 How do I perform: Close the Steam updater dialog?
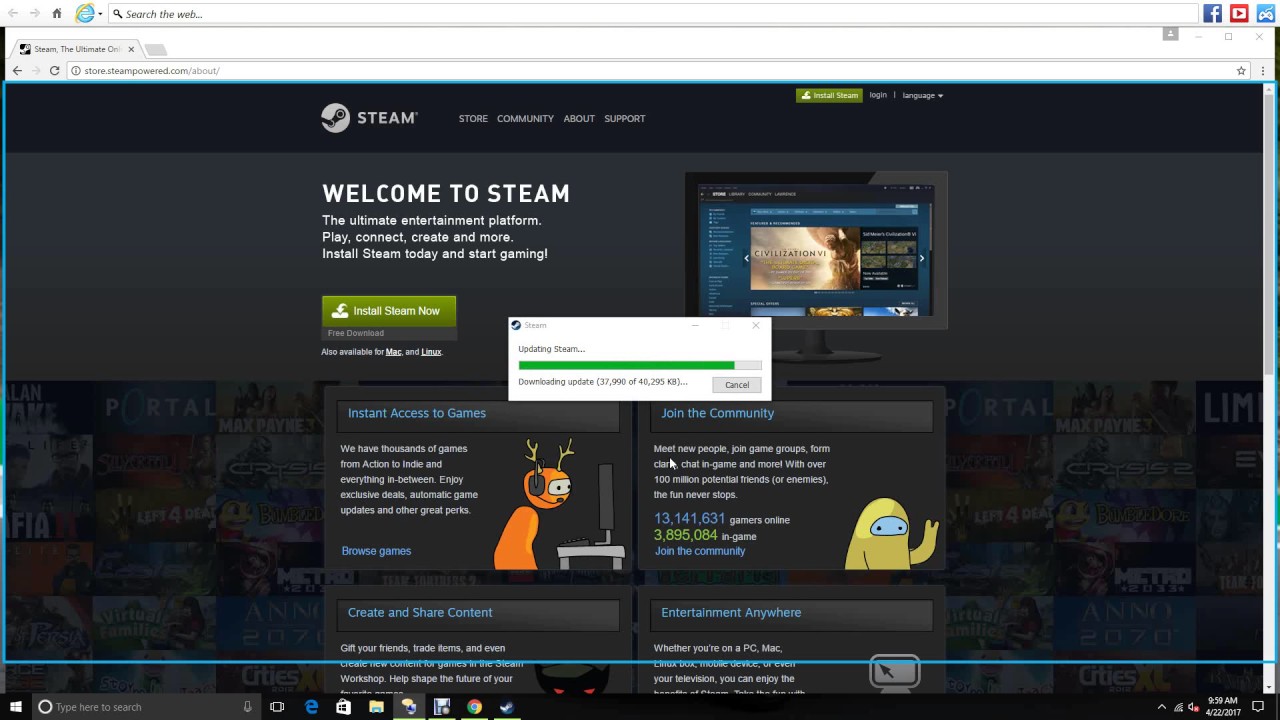[x=756, y=325]
